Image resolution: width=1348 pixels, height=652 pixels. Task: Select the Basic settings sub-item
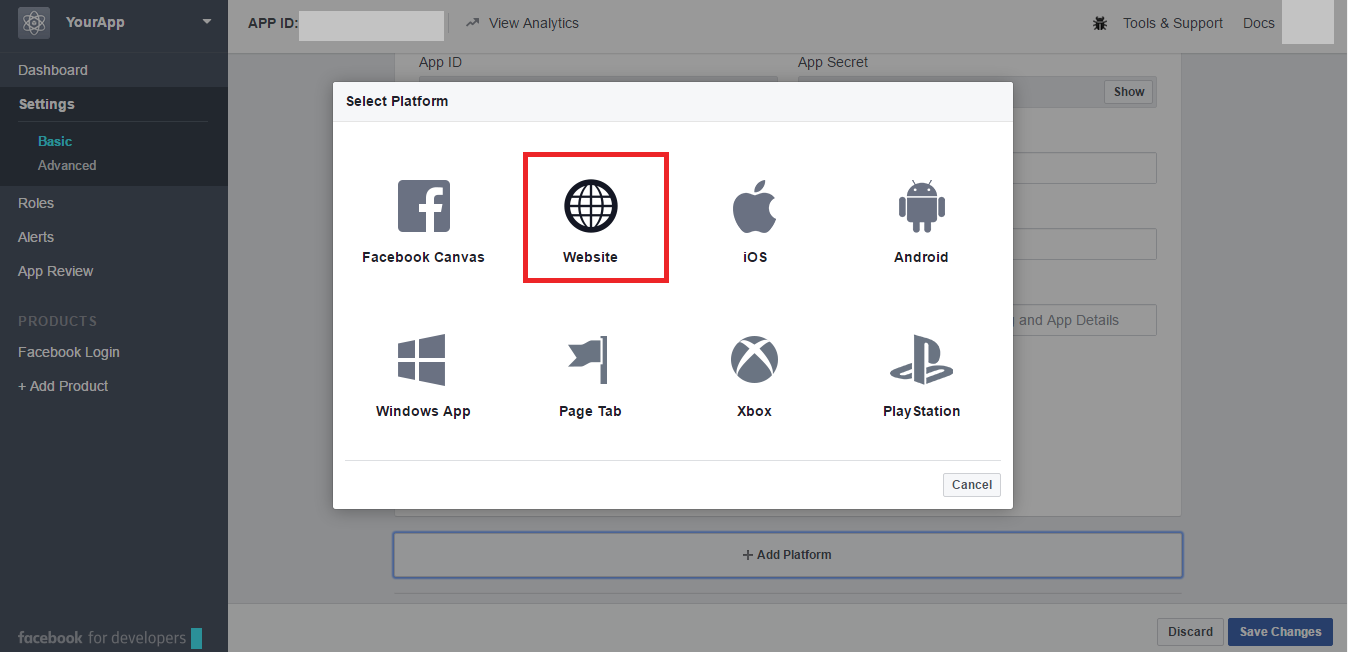[x=55, y=141]
